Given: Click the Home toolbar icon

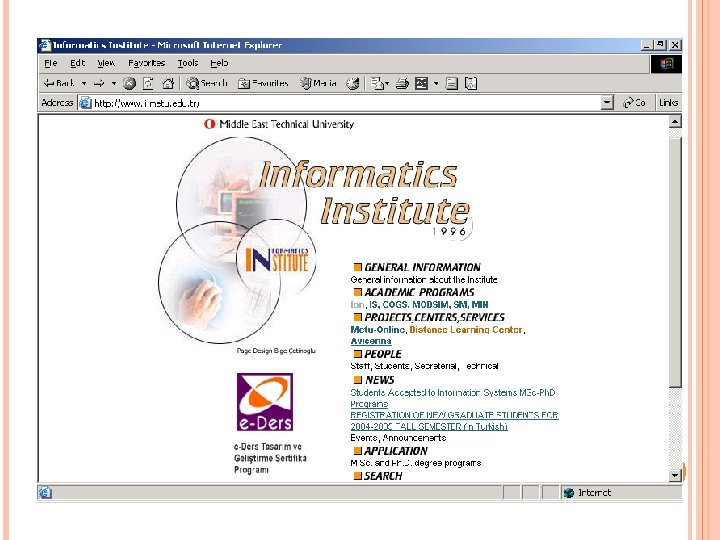Looking at the screenshot, I should tap(168, 83).
